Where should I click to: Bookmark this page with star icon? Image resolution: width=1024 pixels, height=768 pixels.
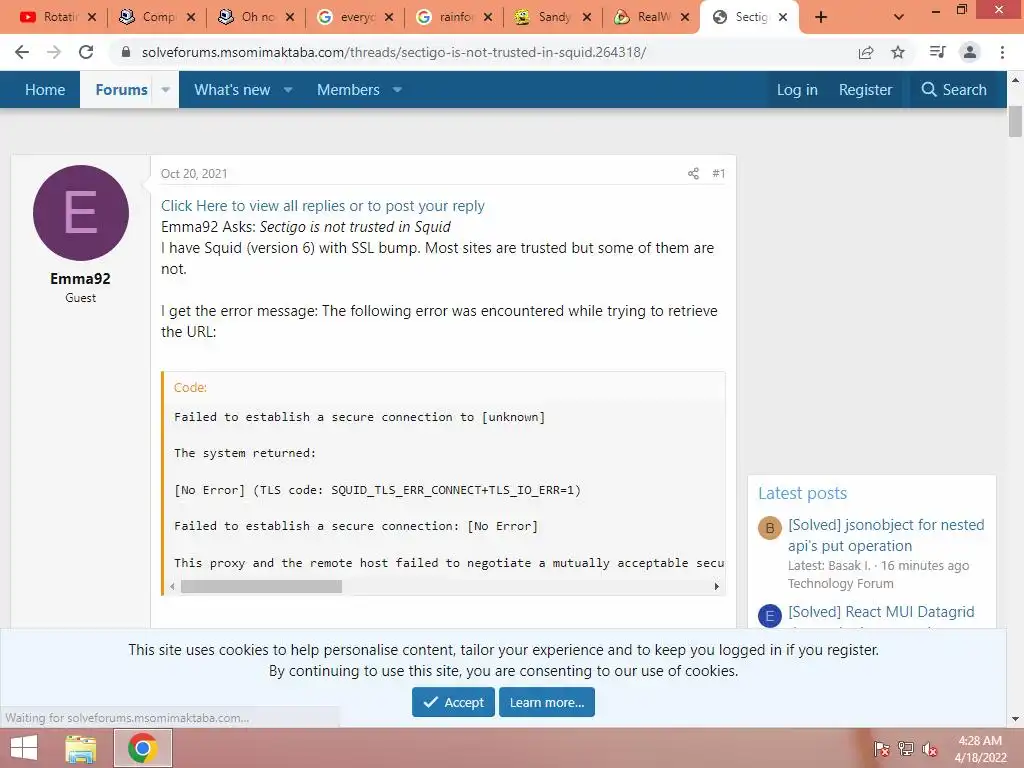tap(898, 52)
